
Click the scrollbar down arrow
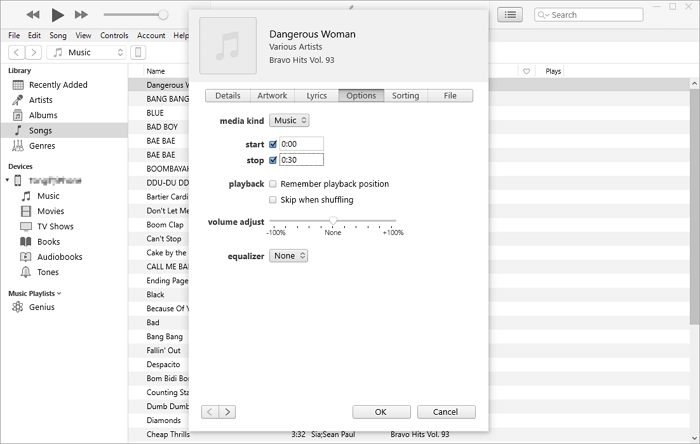(694, 438)
